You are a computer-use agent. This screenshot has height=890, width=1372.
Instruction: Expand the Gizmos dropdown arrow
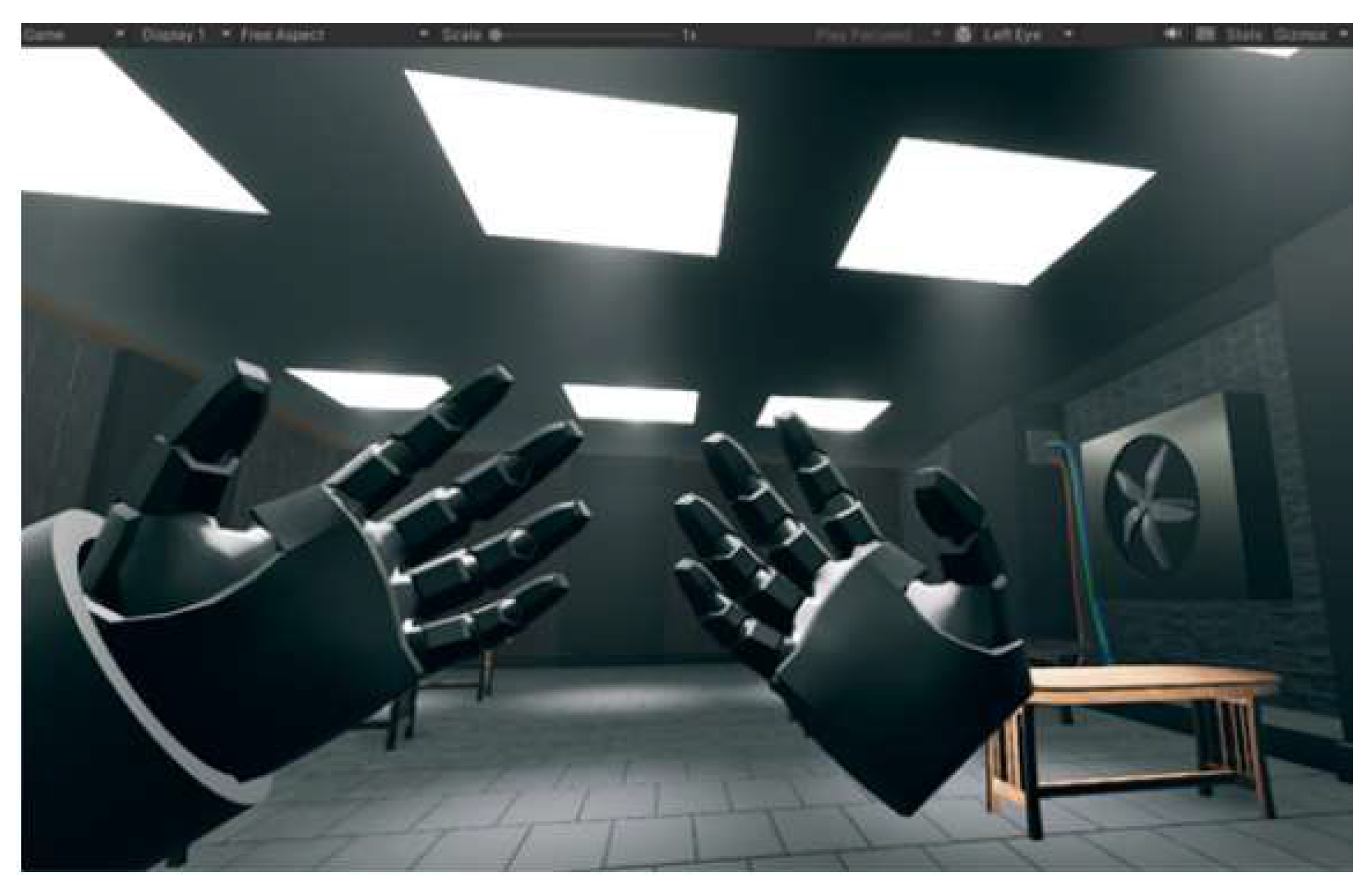click(x=1344, y=34)
